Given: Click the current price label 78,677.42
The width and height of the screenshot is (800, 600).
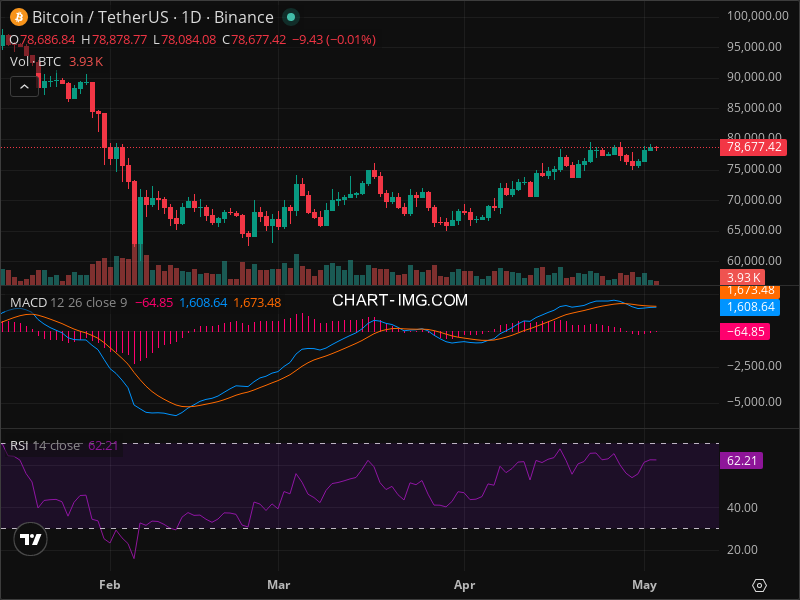Looking at the screenshot, I should click(x=753, y=147).
